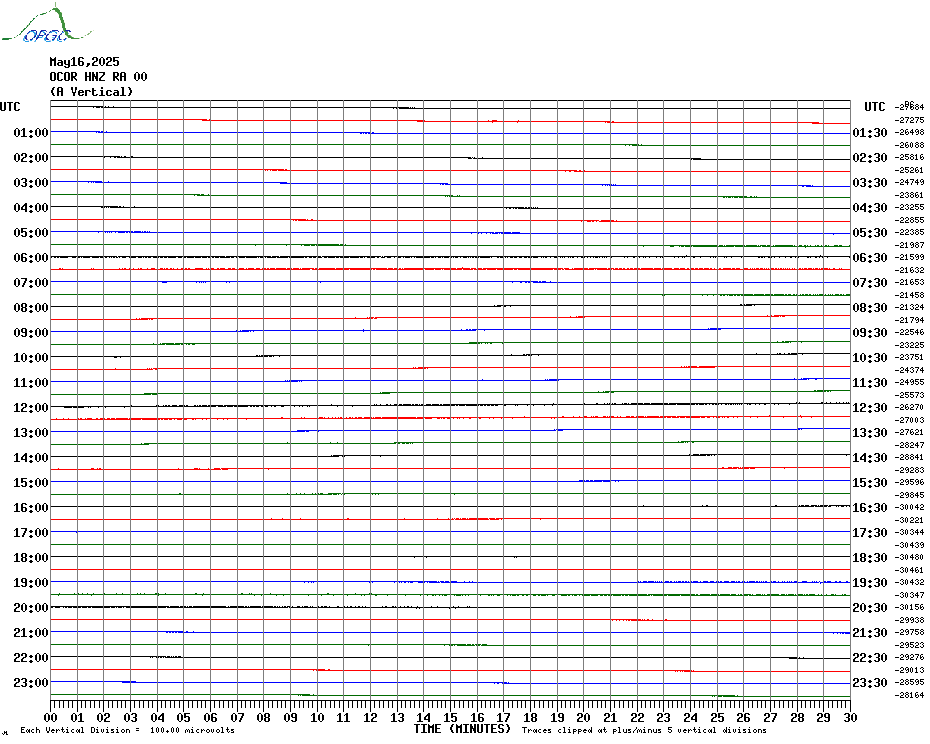Click the offset value "-21599"

coord(909,257)
